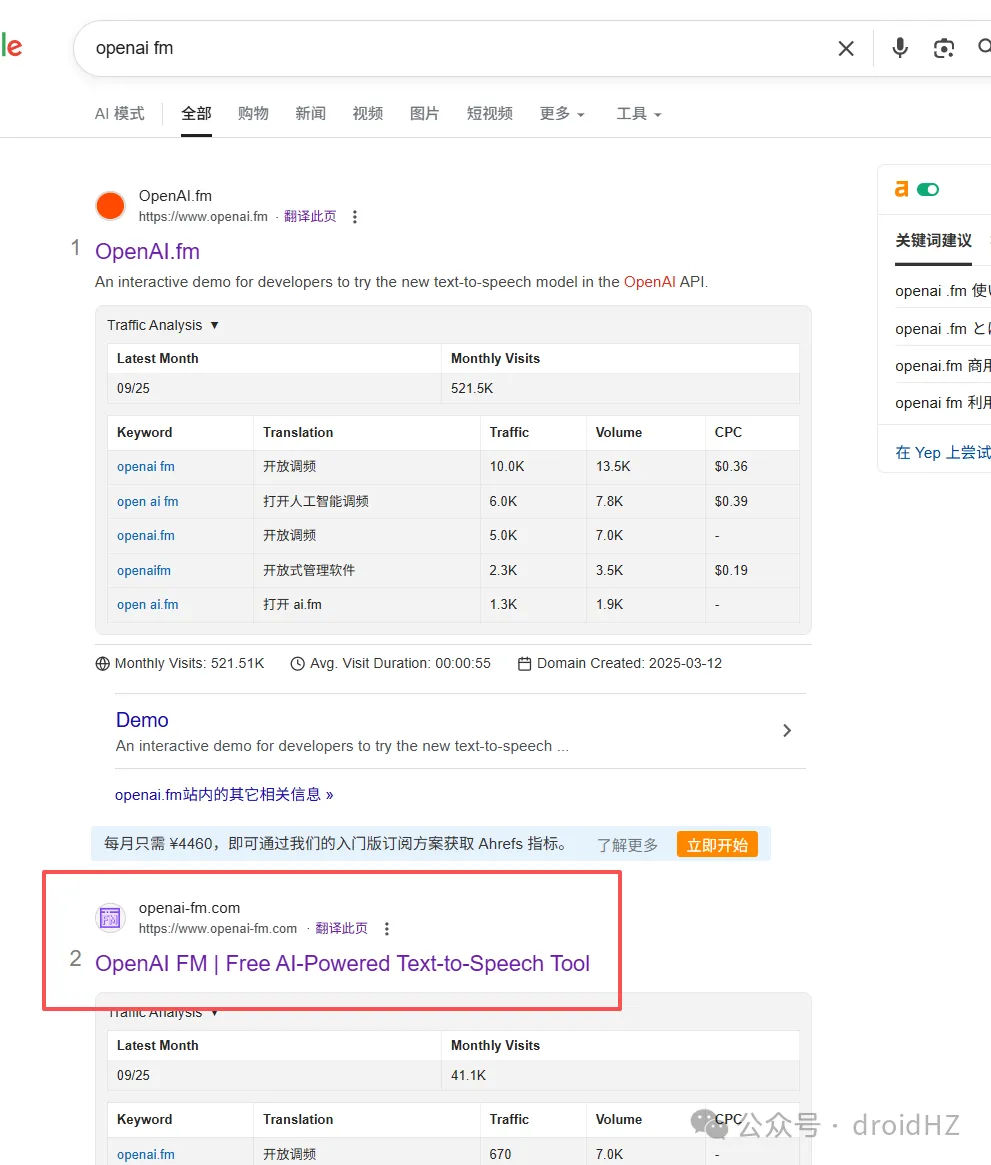The width and height of the screenshot is (991, 1165).
Task: Collapse the first Traffic Analysis panel
Action: (x=163, y=325)
